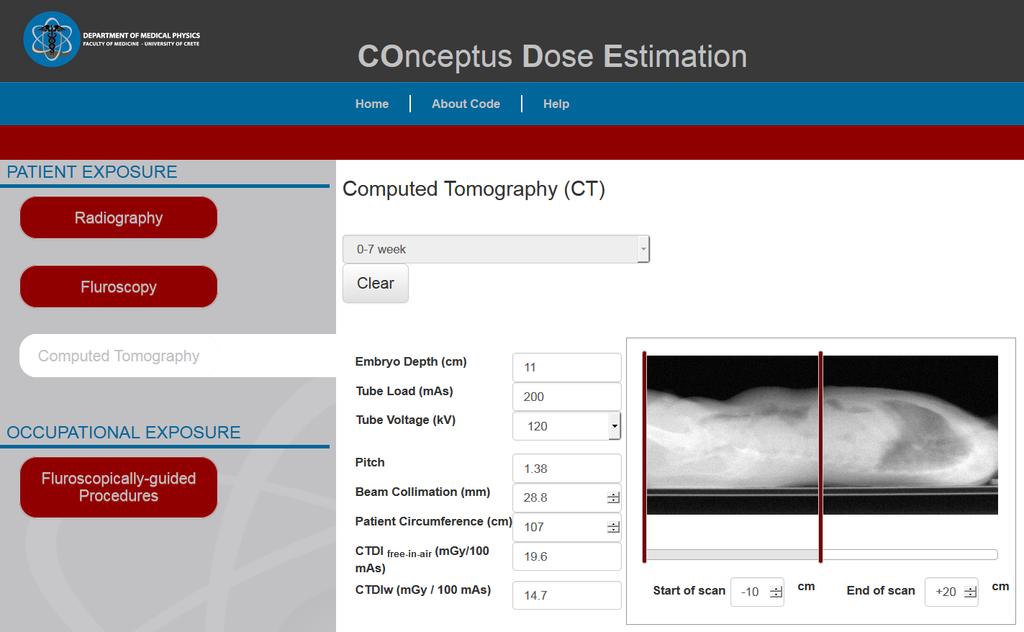Click the Pitch input field
Viewport: 1024px width, 632px height.
(x=566, y=469)
